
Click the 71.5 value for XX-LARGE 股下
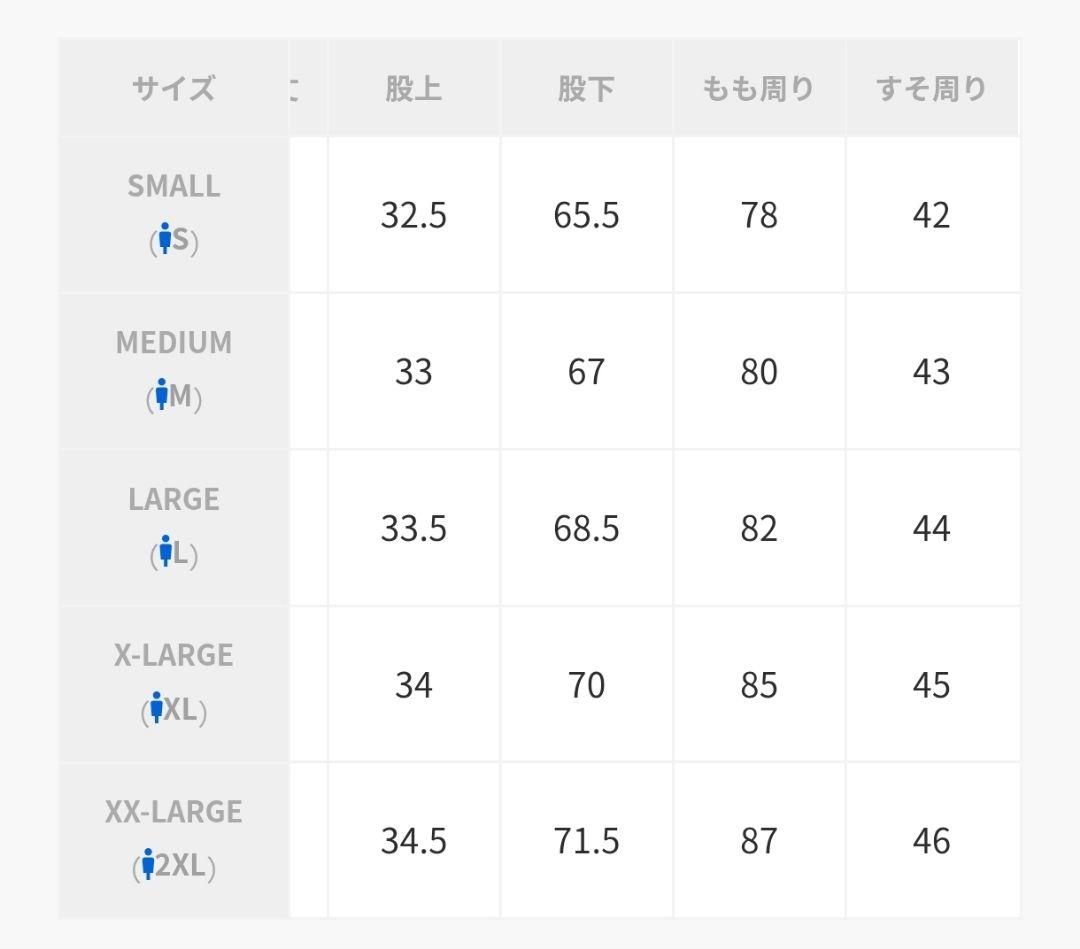coord(586,841)
